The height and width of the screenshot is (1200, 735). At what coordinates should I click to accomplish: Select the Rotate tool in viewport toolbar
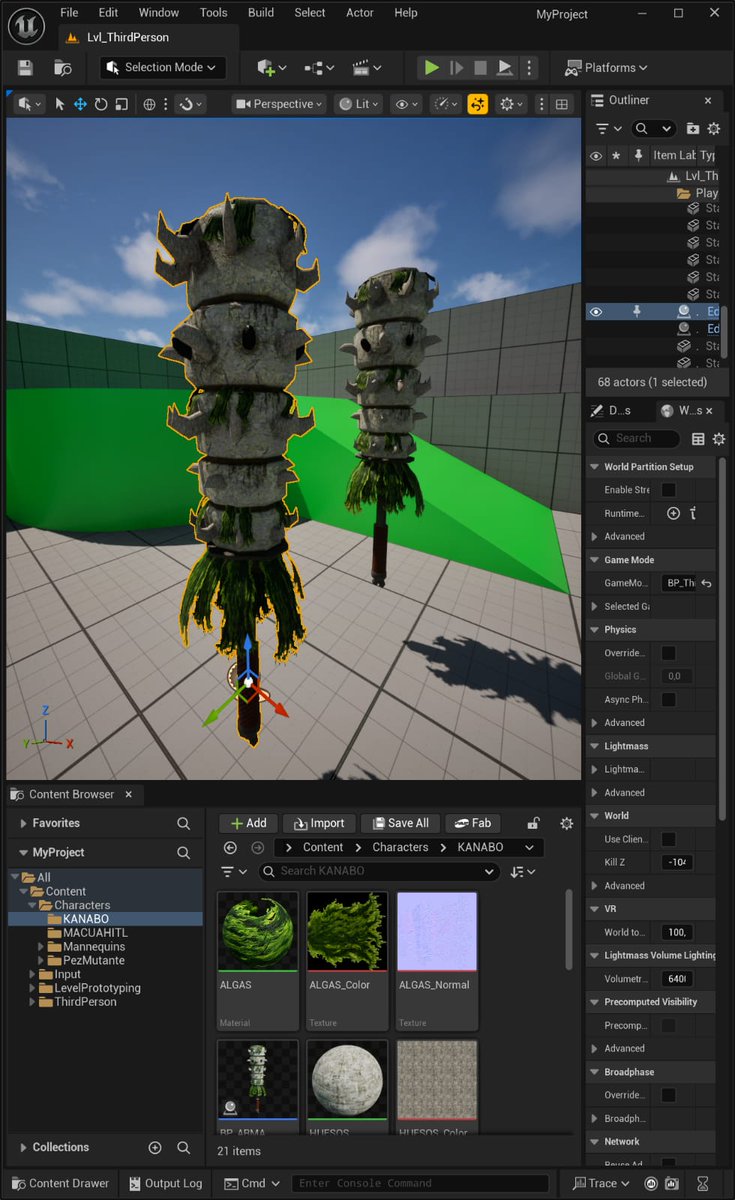[101, 104]
